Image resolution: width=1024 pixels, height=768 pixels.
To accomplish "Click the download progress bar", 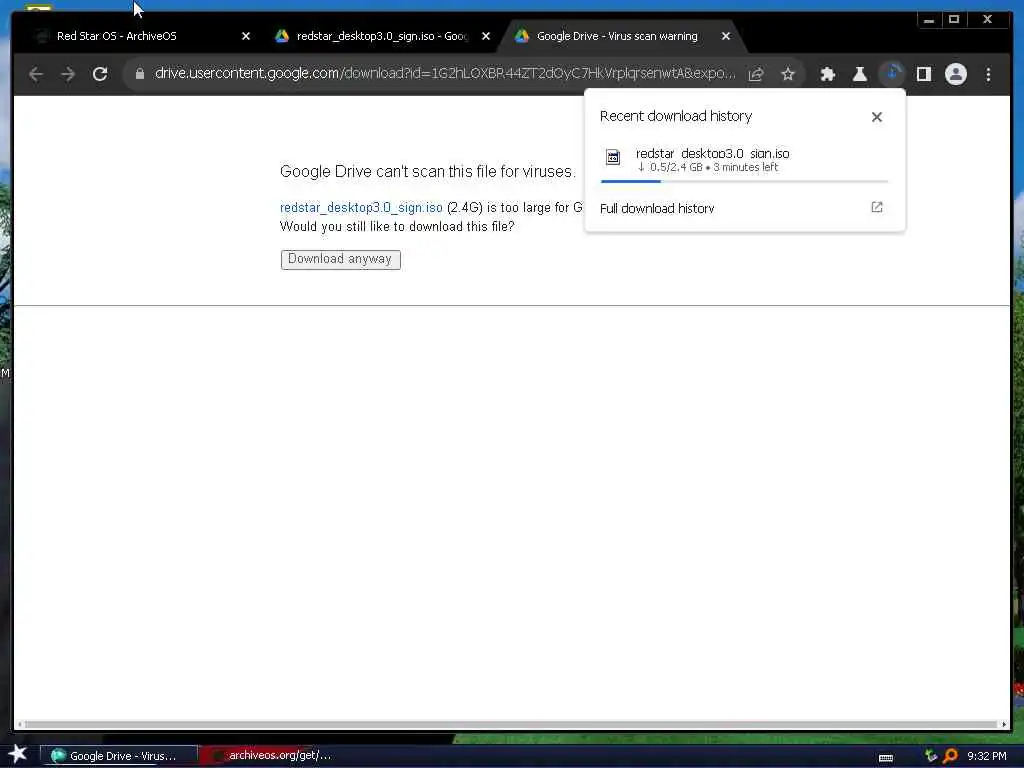I will (744, 181).
